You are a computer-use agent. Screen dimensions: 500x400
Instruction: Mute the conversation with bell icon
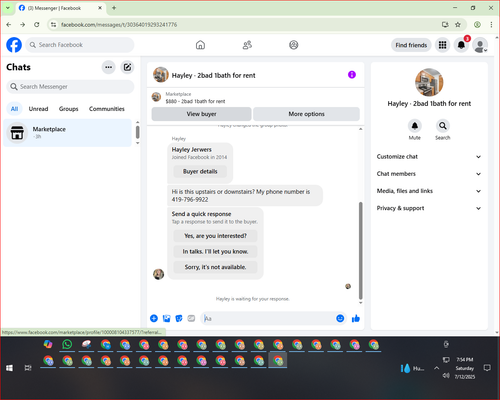tap(415, 126)
